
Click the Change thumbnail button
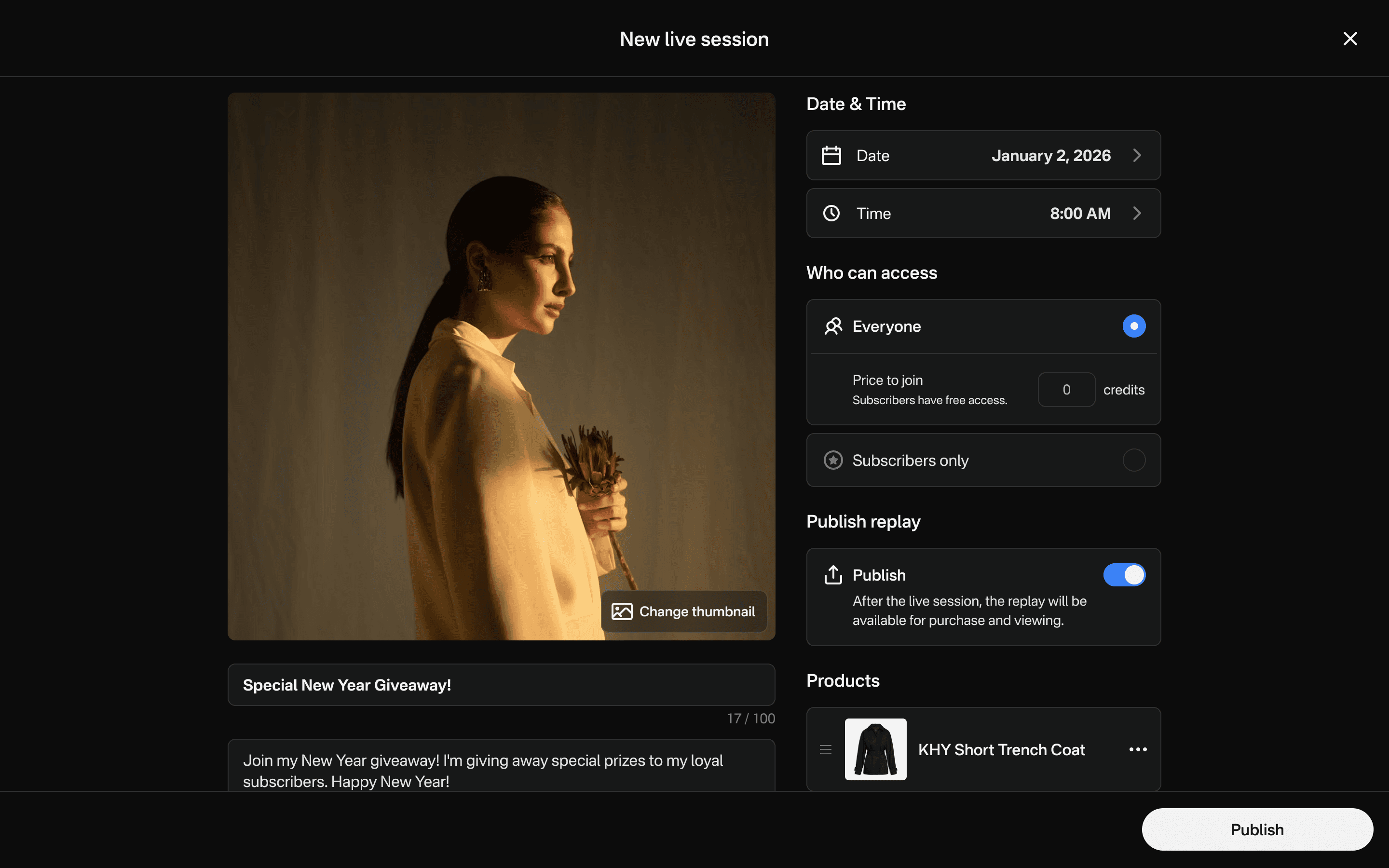click(683, 611)
